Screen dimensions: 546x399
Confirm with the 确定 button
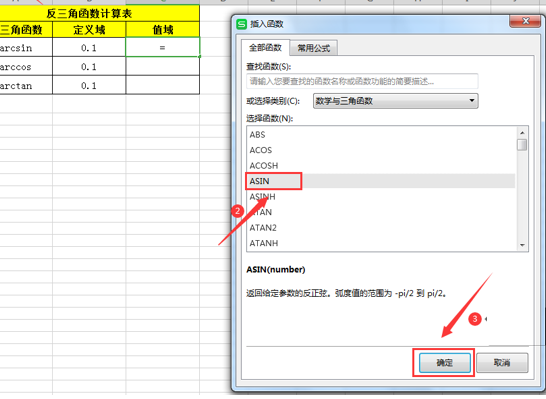tap(445, 363)
